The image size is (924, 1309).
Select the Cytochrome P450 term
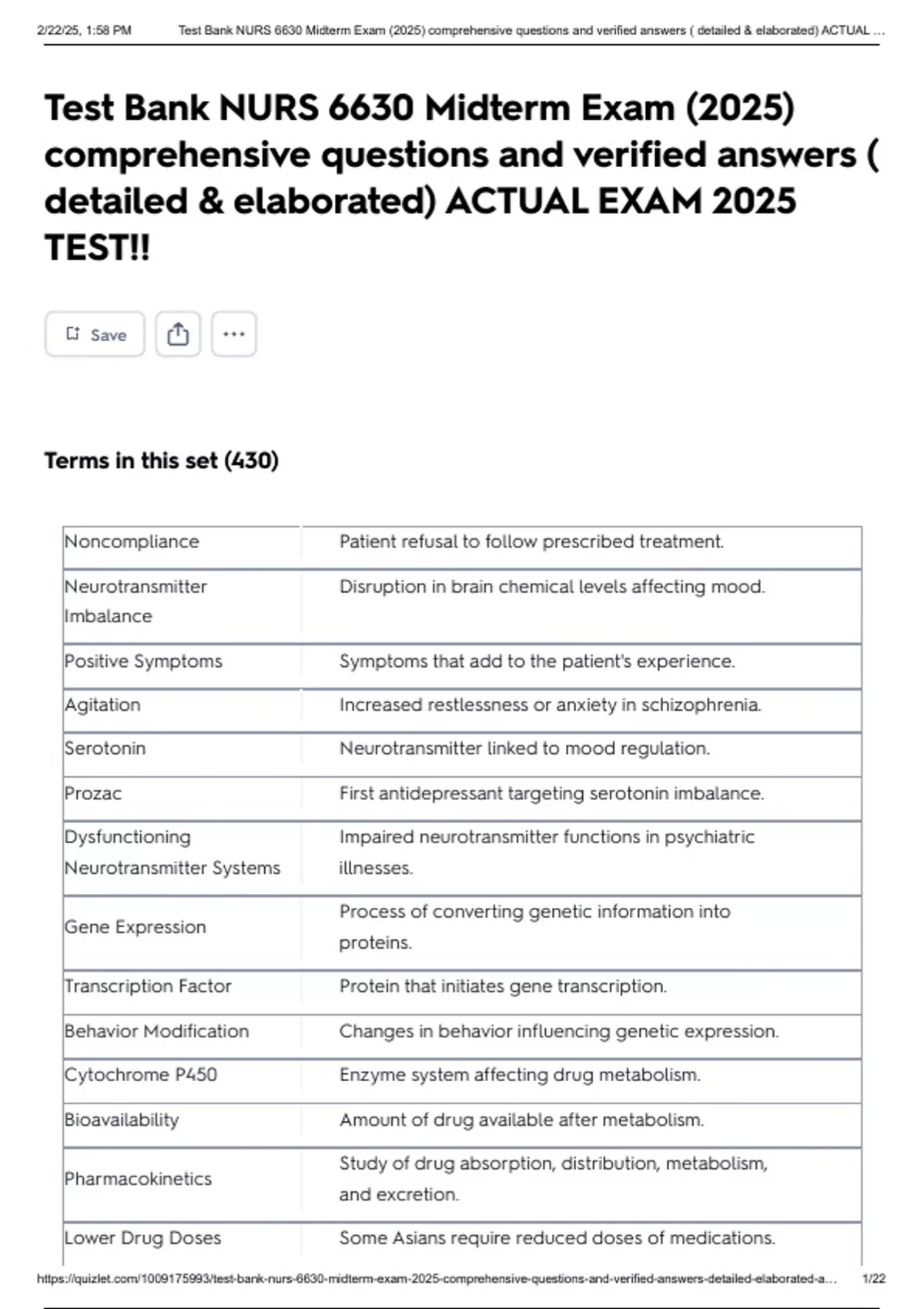(x=141, y=1075)
